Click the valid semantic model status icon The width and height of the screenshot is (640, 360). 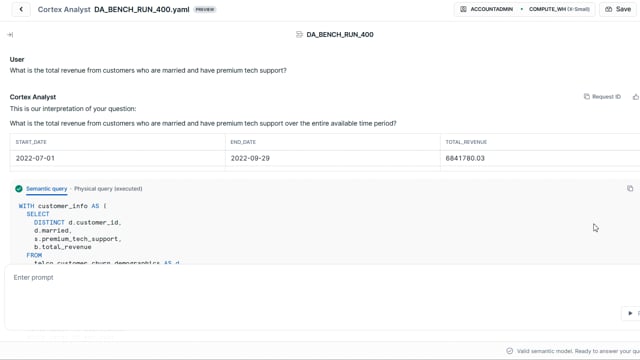pos(509,351)
